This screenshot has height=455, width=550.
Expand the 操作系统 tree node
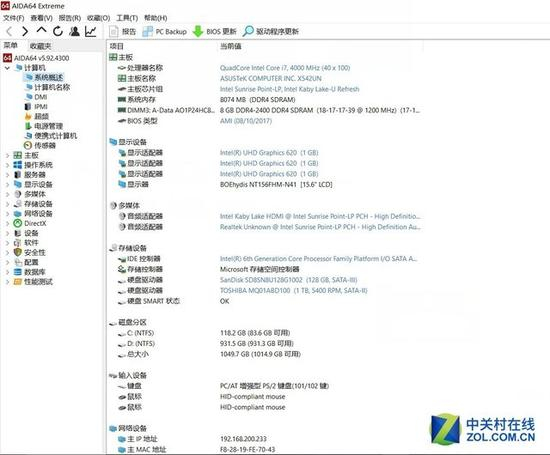[7, 165]
